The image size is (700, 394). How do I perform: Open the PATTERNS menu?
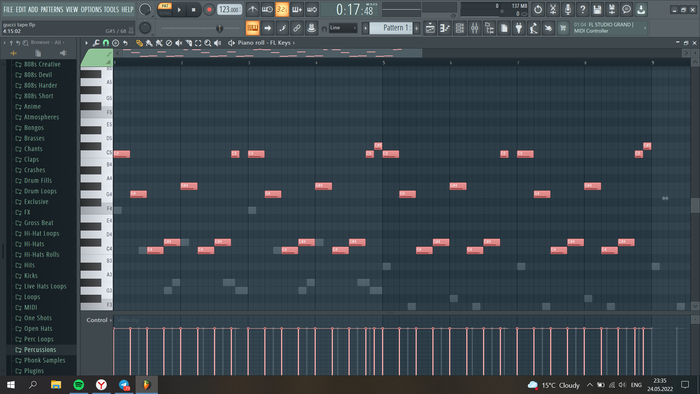coord(52,9)
